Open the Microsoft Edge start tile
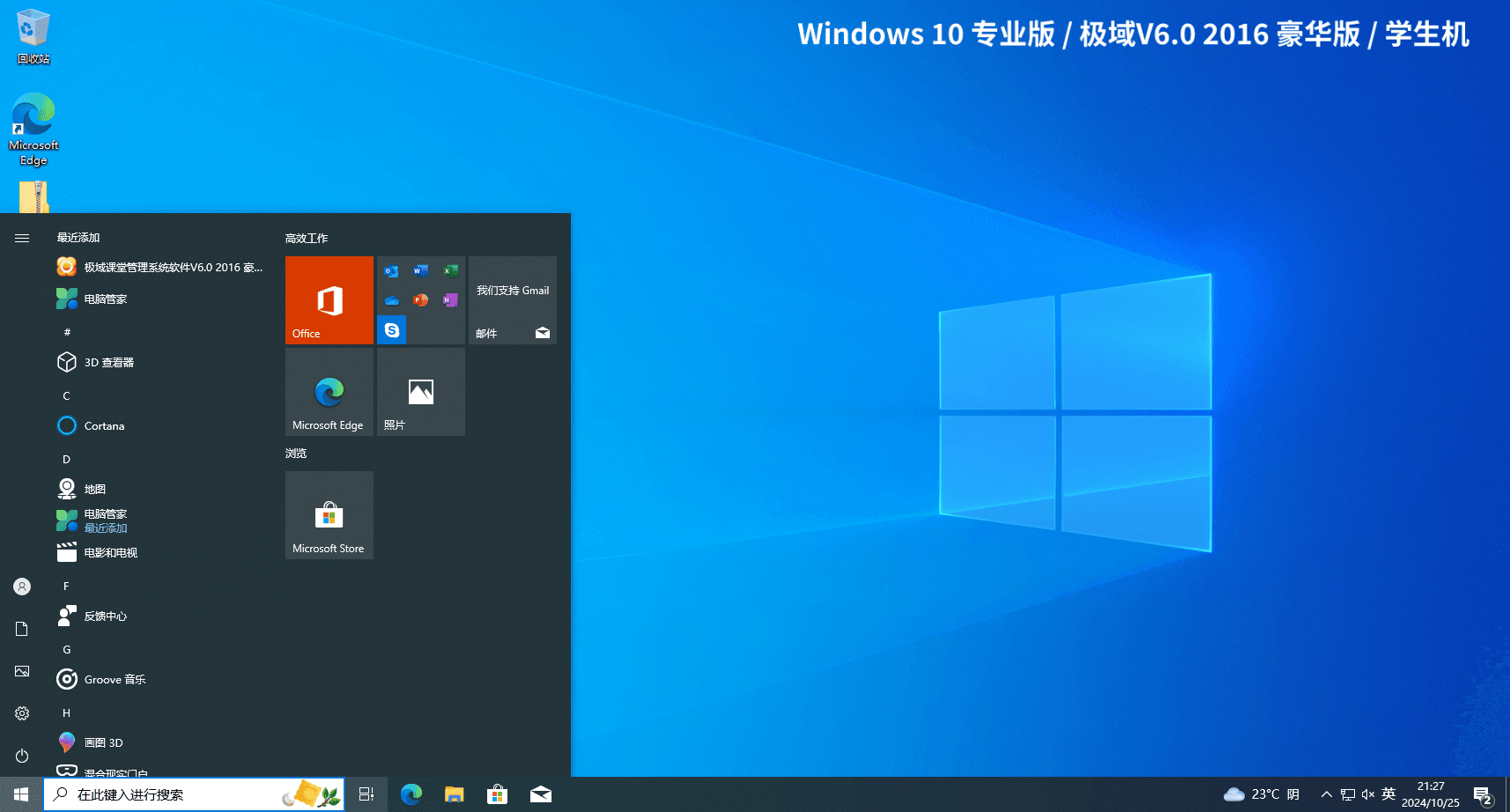Screen dimensions: 1510x812 [329, 392]
